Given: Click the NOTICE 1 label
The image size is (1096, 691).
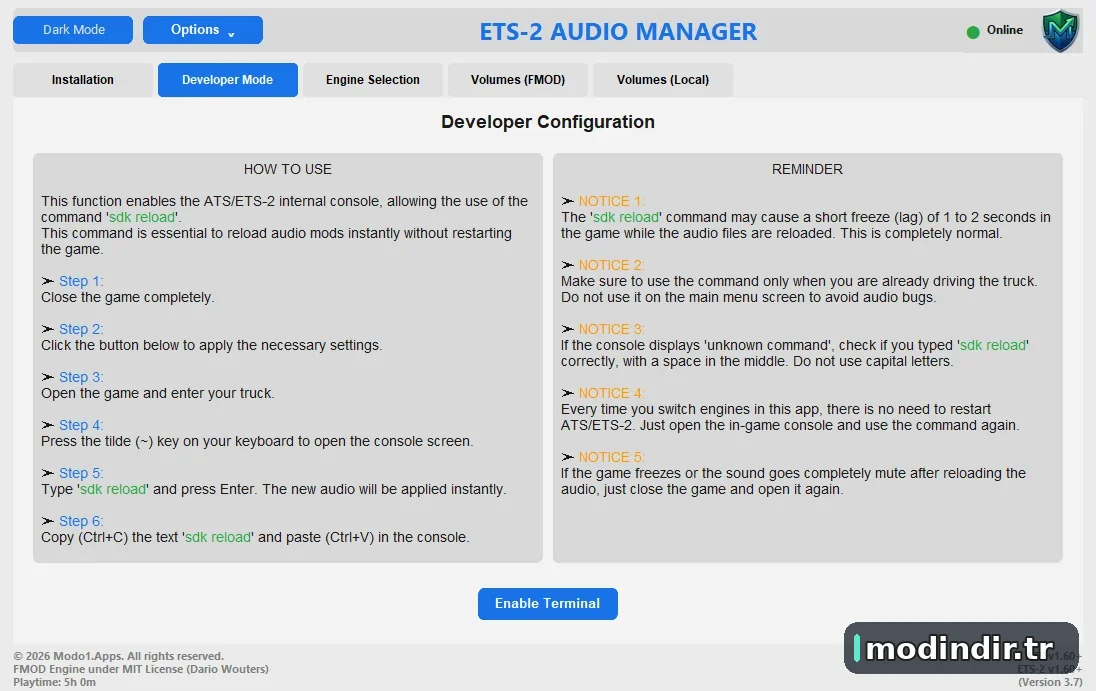Looking at the screenshot, I should (611, 201).
